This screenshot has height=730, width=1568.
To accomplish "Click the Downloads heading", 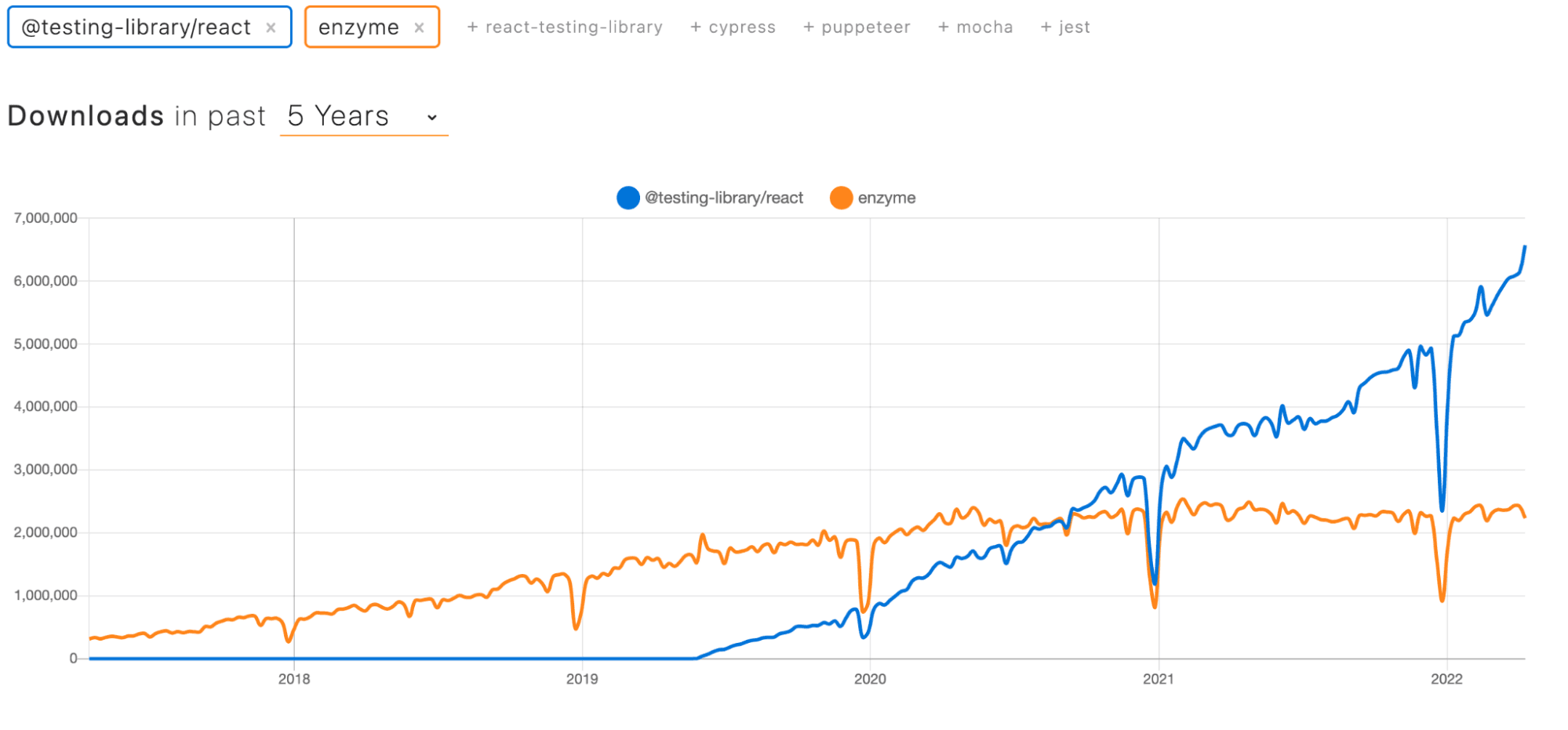I will click(85, 115).
